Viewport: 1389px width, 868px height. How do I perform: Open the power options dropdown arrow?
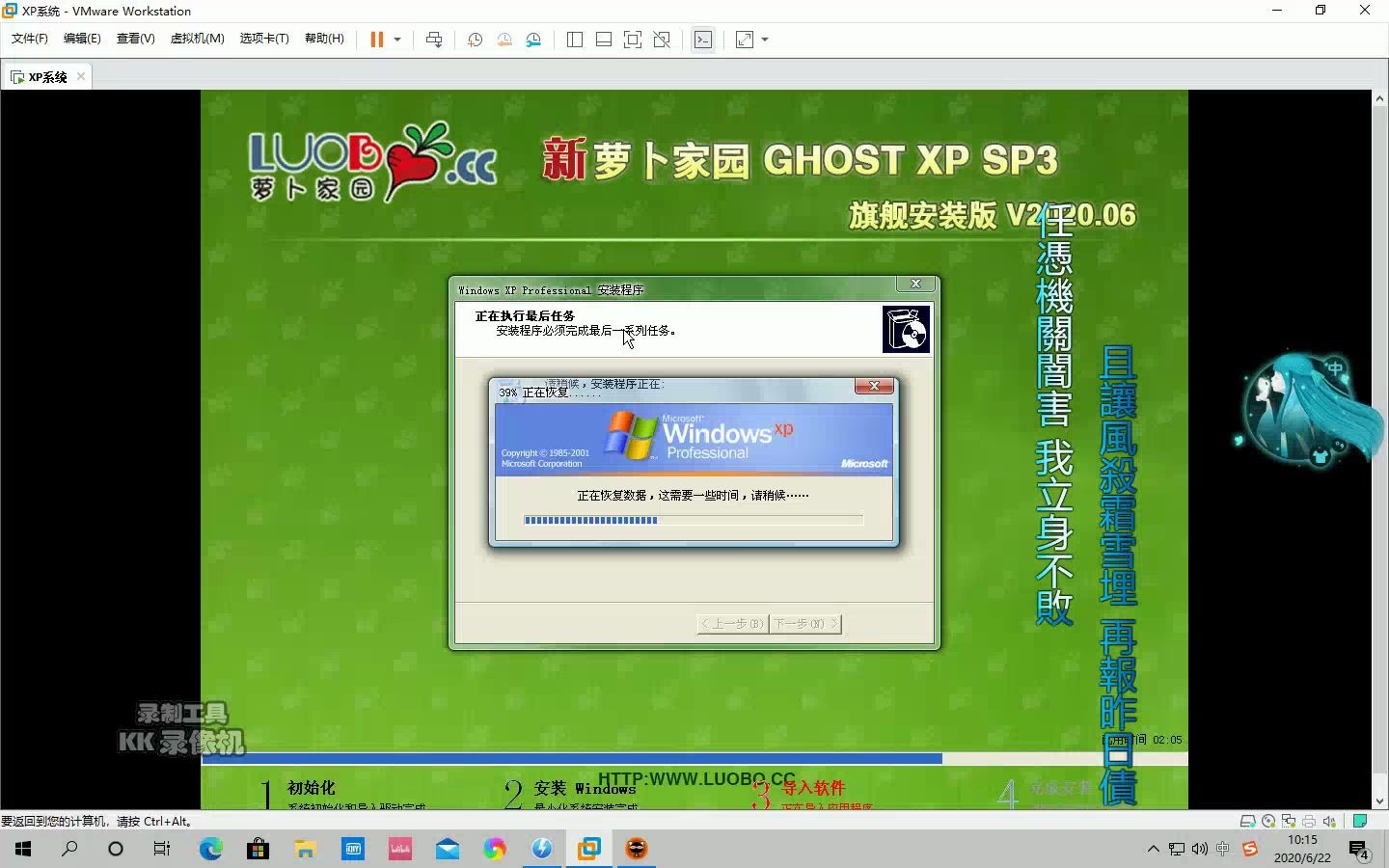point(397,40)
